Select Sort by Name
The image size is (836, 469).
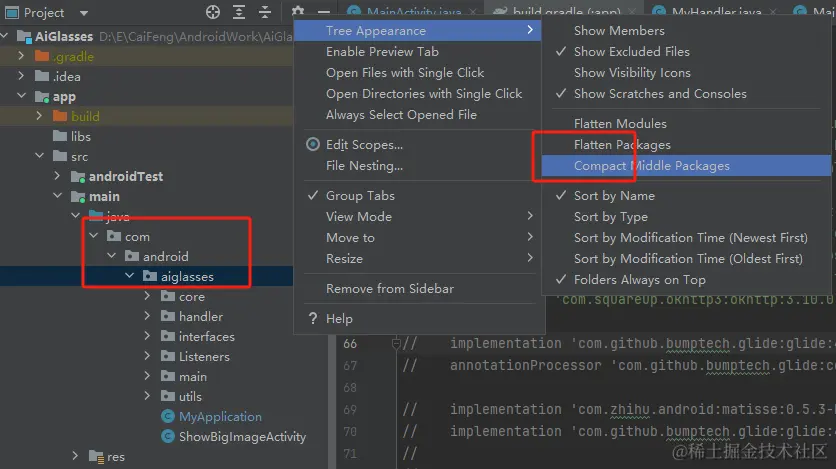point(614,196)
